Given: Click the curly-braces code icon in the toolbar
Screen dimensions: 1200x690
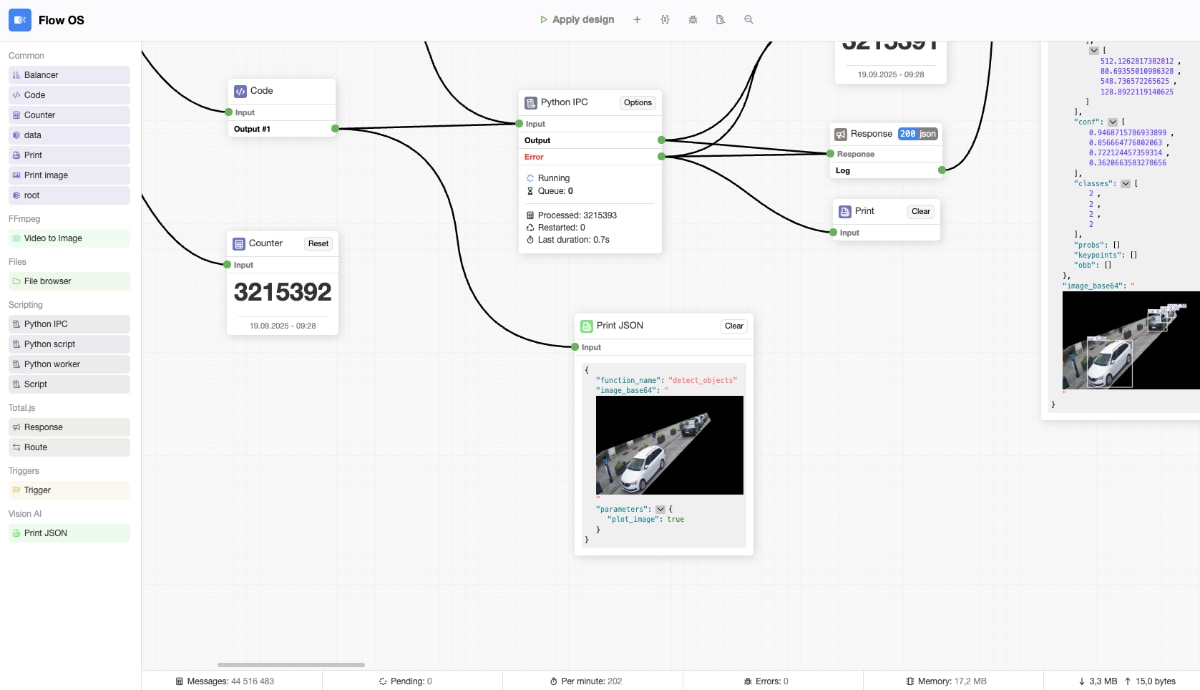Looking at the screenshot, I should point(665,19).
